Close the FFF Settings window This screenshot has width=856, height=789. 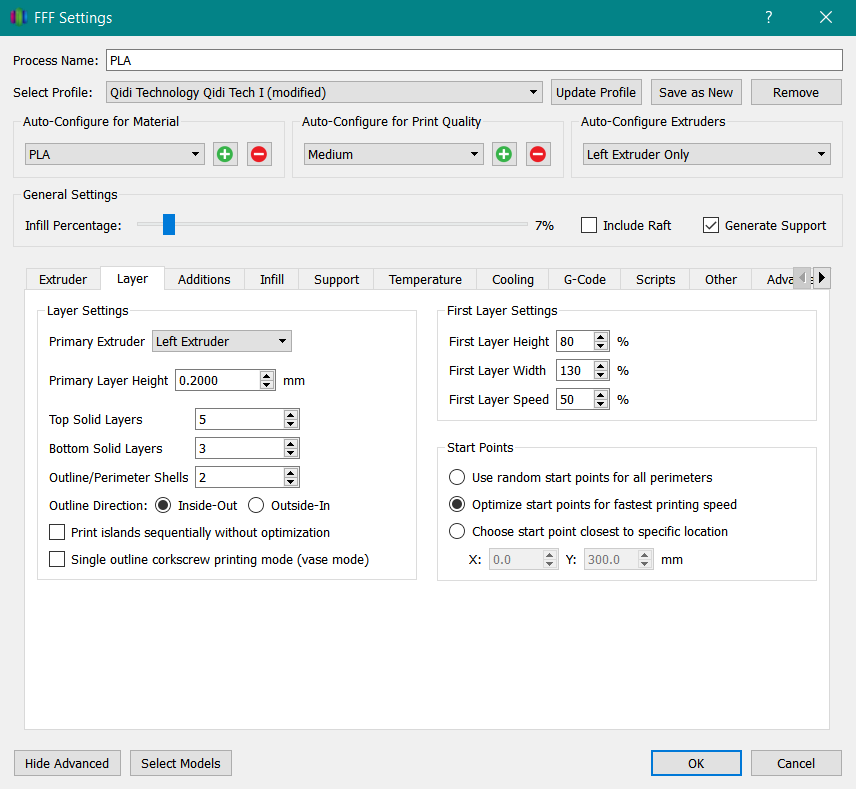826,17
